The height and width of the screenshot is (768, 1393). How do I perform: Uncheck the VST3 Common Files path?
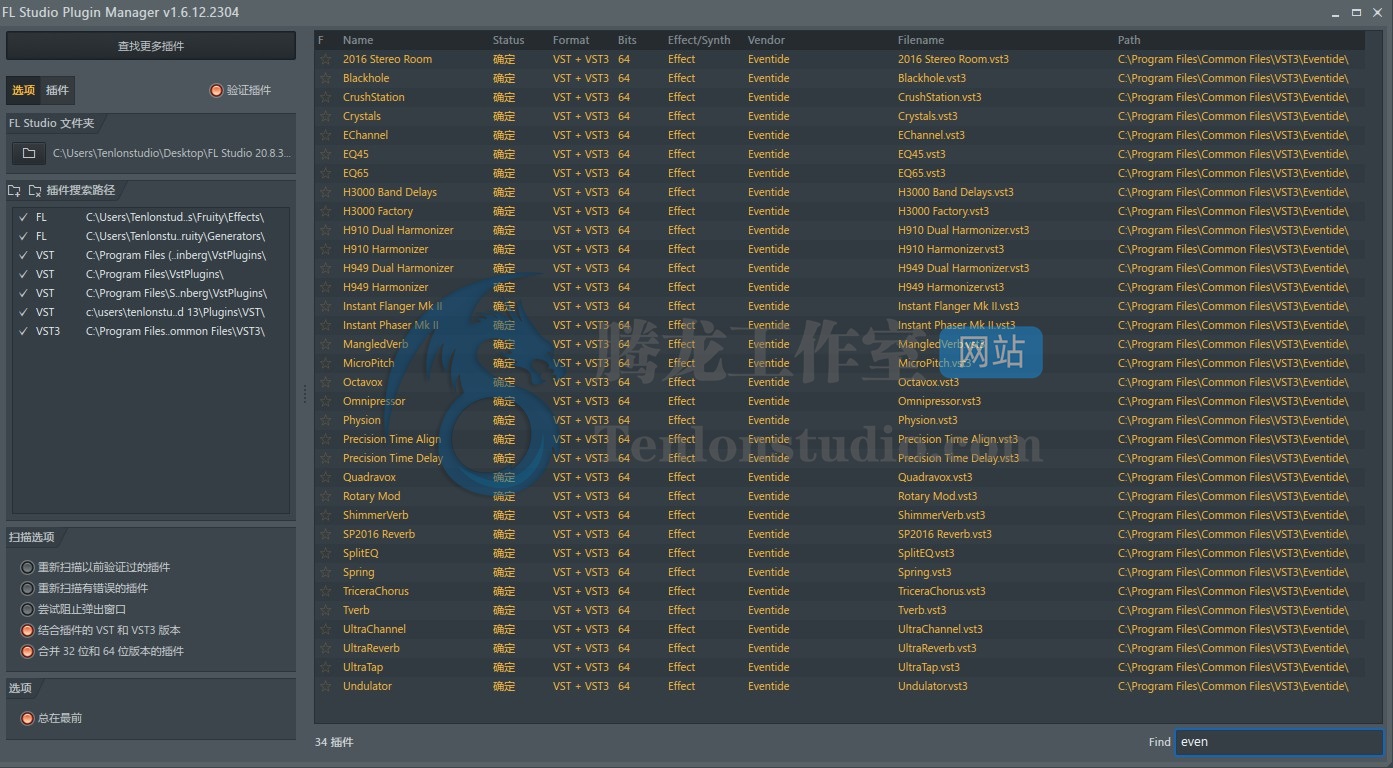[x=23, y=331]
